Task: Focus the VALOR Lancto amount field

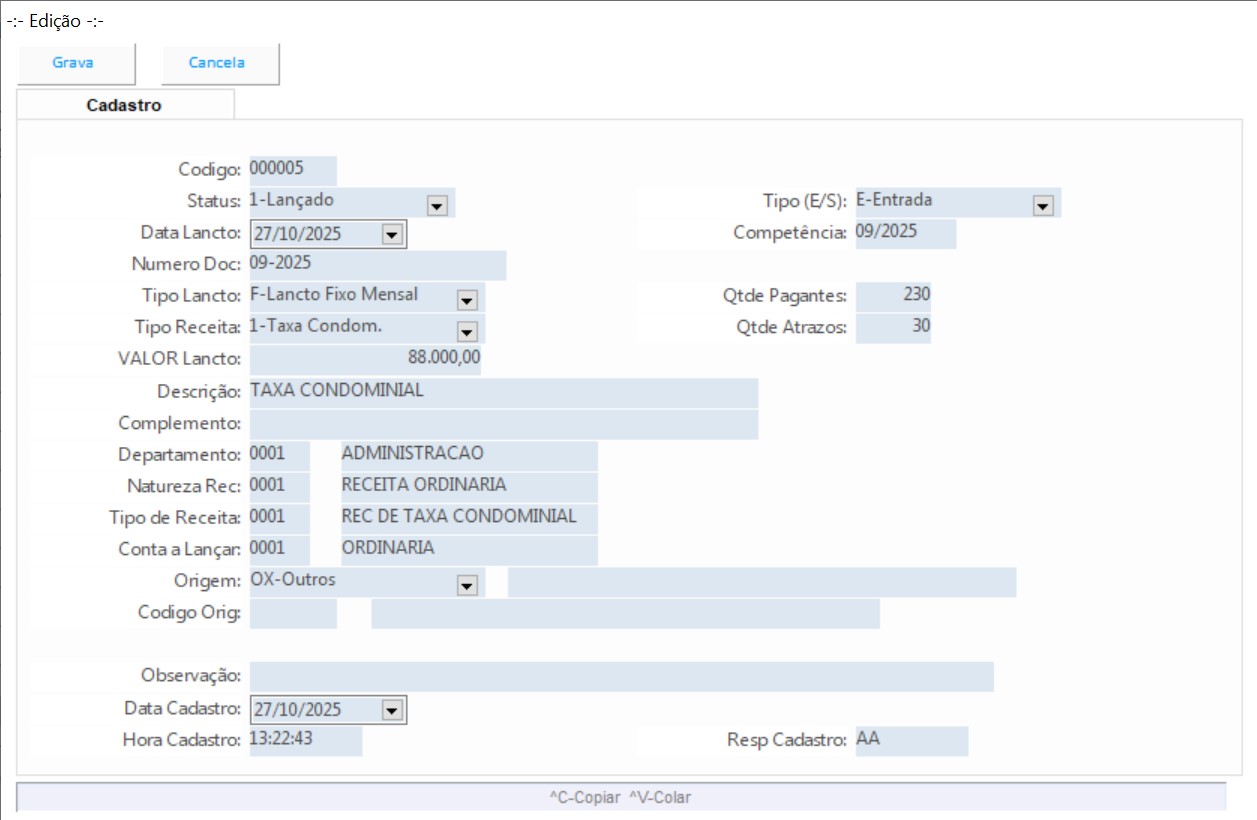Action: [x=365, y=360]
